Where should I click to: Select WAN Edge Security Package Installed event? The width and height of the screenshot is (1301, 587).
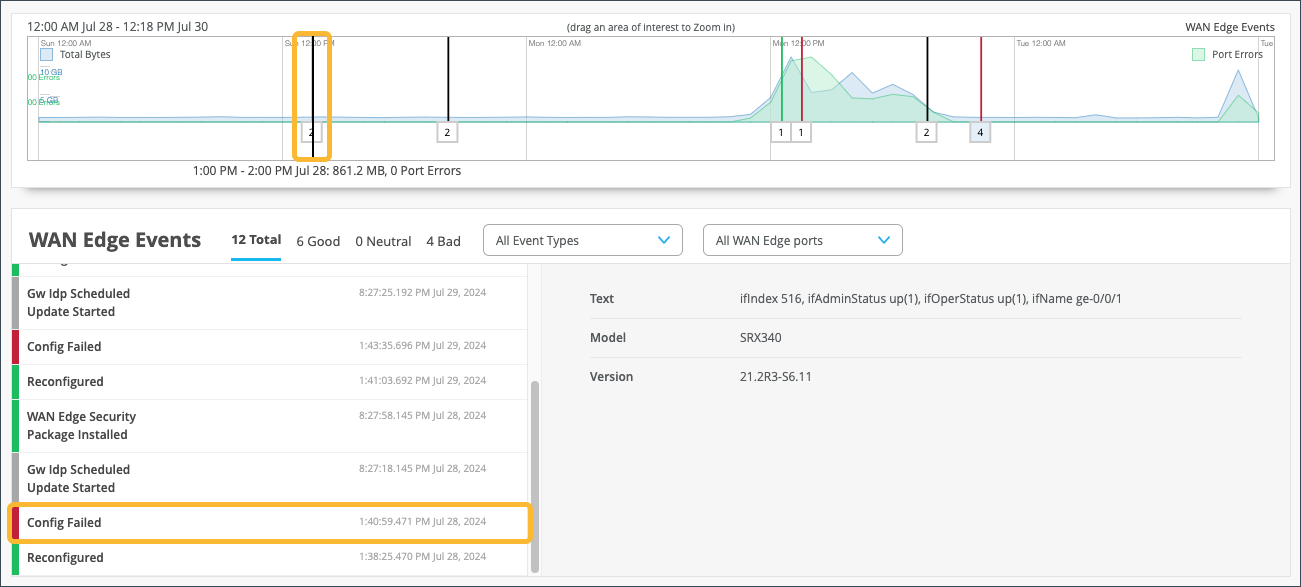(268, 425)
